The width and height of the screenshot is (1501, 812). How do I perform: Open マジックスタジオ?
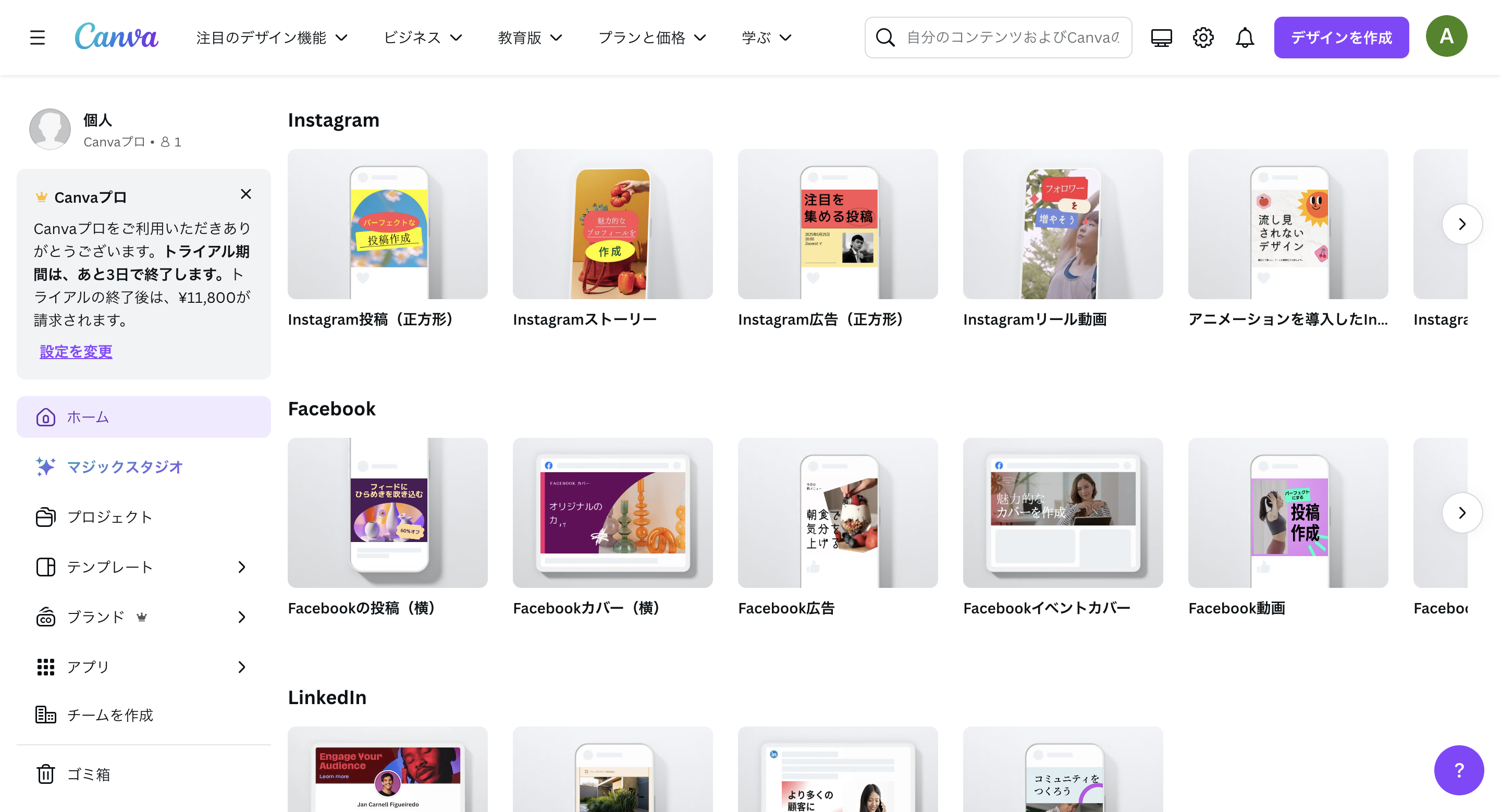(x=143, y=466)
